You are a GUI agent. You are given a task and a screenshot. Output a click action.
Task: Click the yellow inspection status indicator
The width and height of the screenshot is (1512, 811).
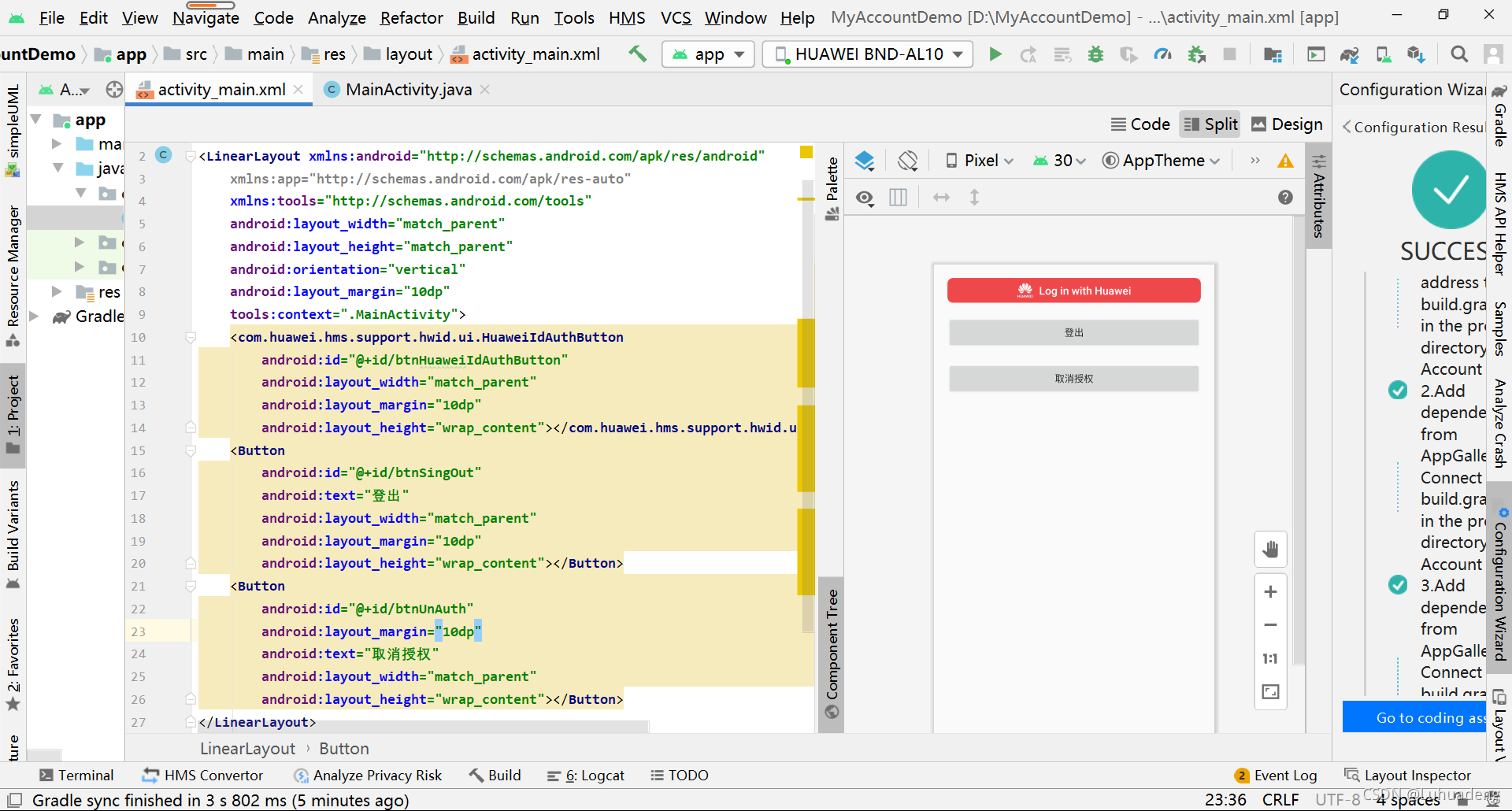tap(806, 152)
